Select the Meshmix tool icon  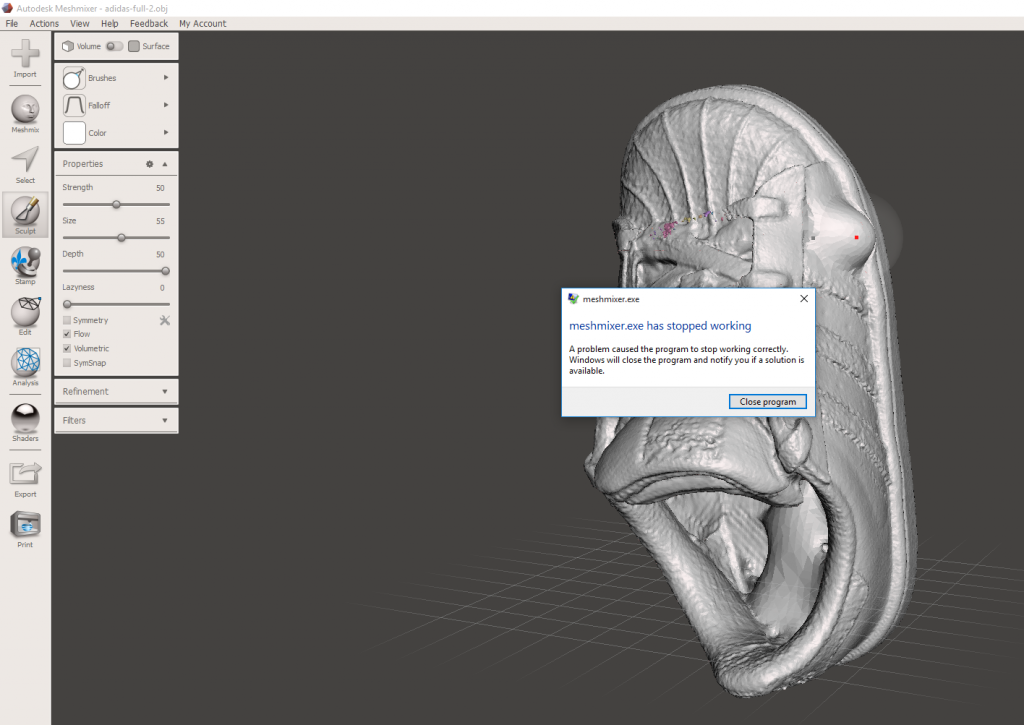click(x=25, y=110)
